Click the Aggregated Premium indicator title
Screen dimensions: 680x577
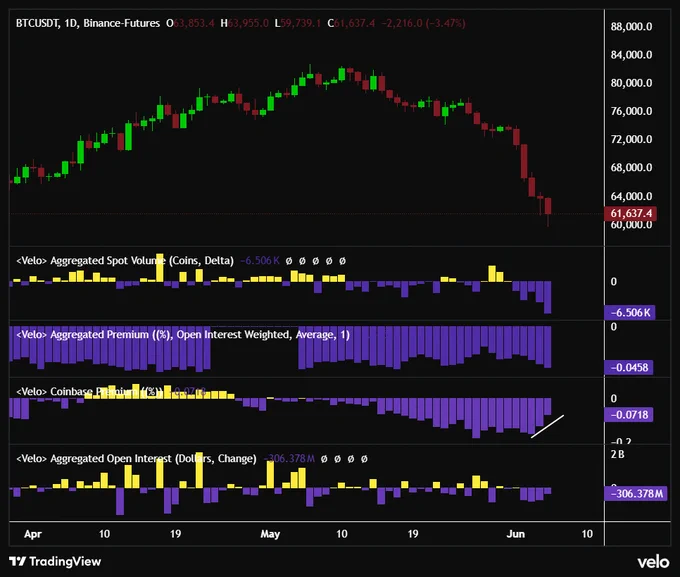point(183,334)
